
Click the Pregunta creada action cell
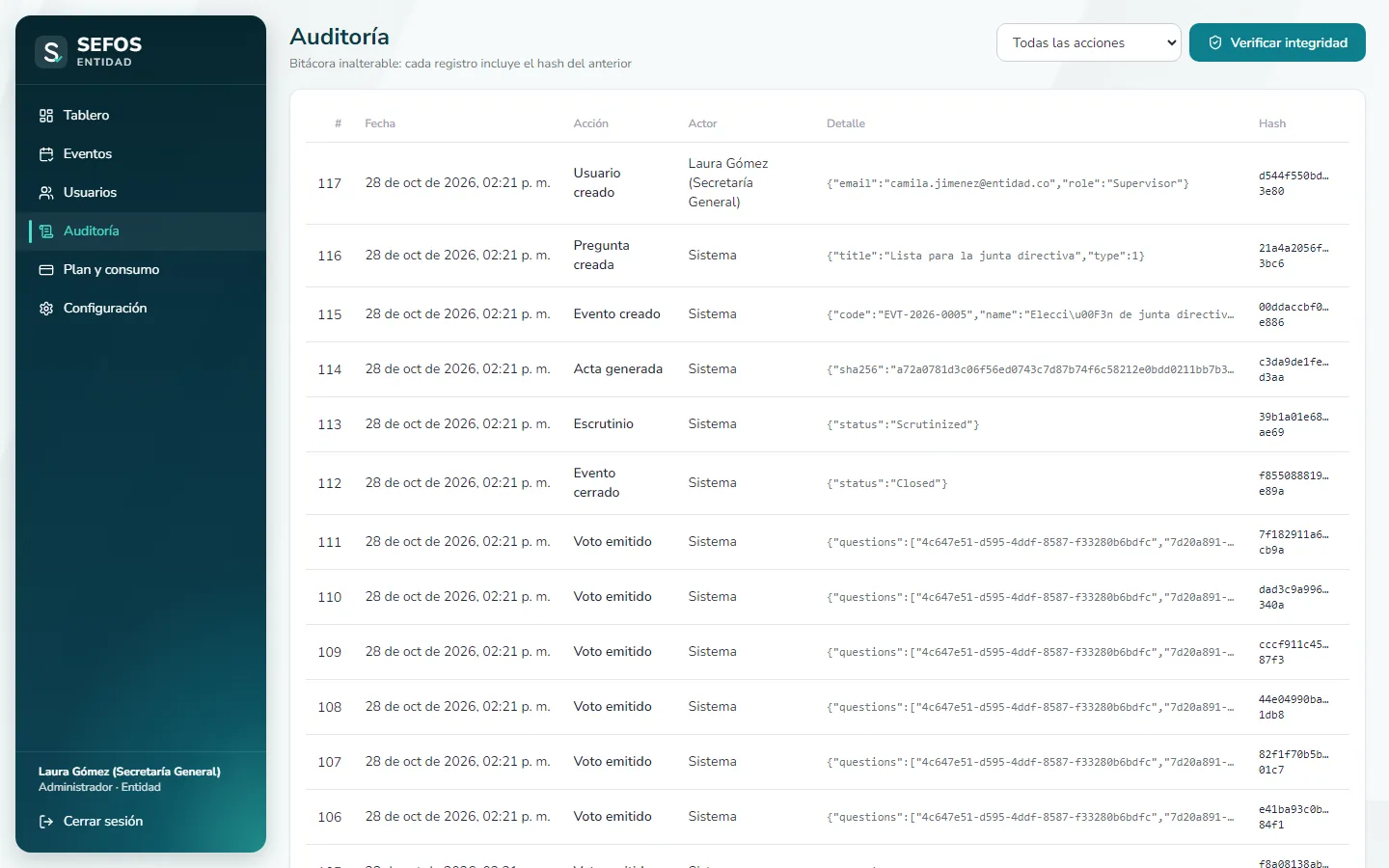601,256
